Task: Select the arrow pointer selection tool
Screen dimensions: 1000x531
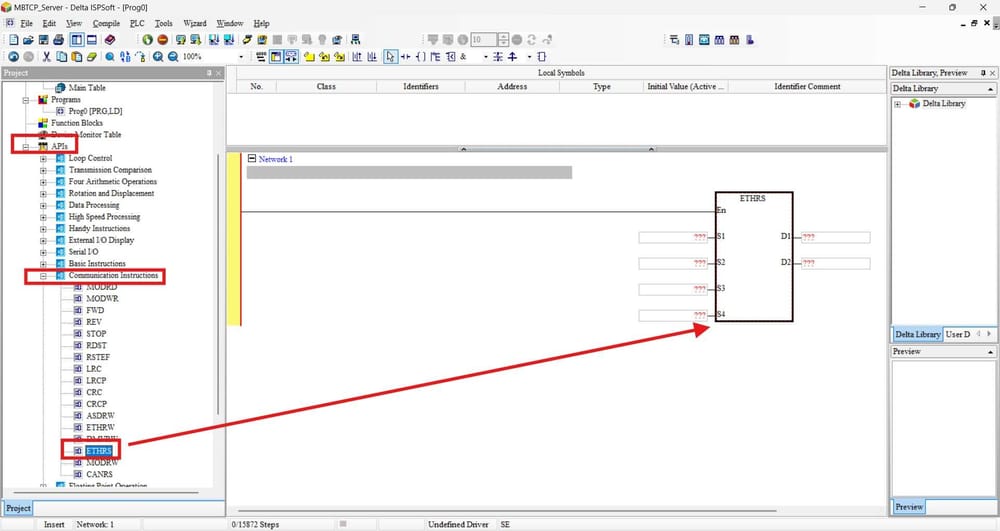Action: point(390,57)
